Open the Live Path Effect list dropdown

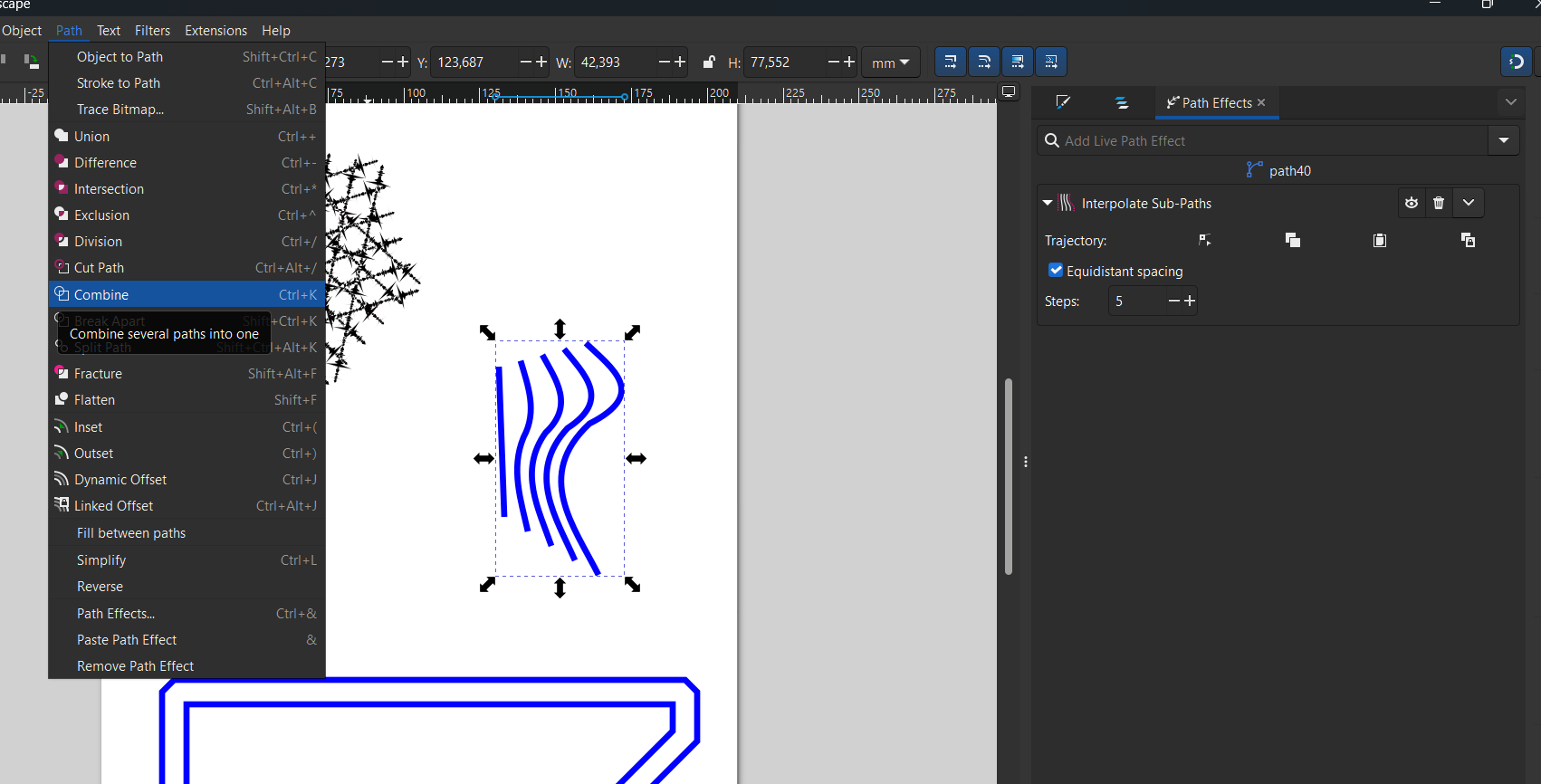(1503, 140)
